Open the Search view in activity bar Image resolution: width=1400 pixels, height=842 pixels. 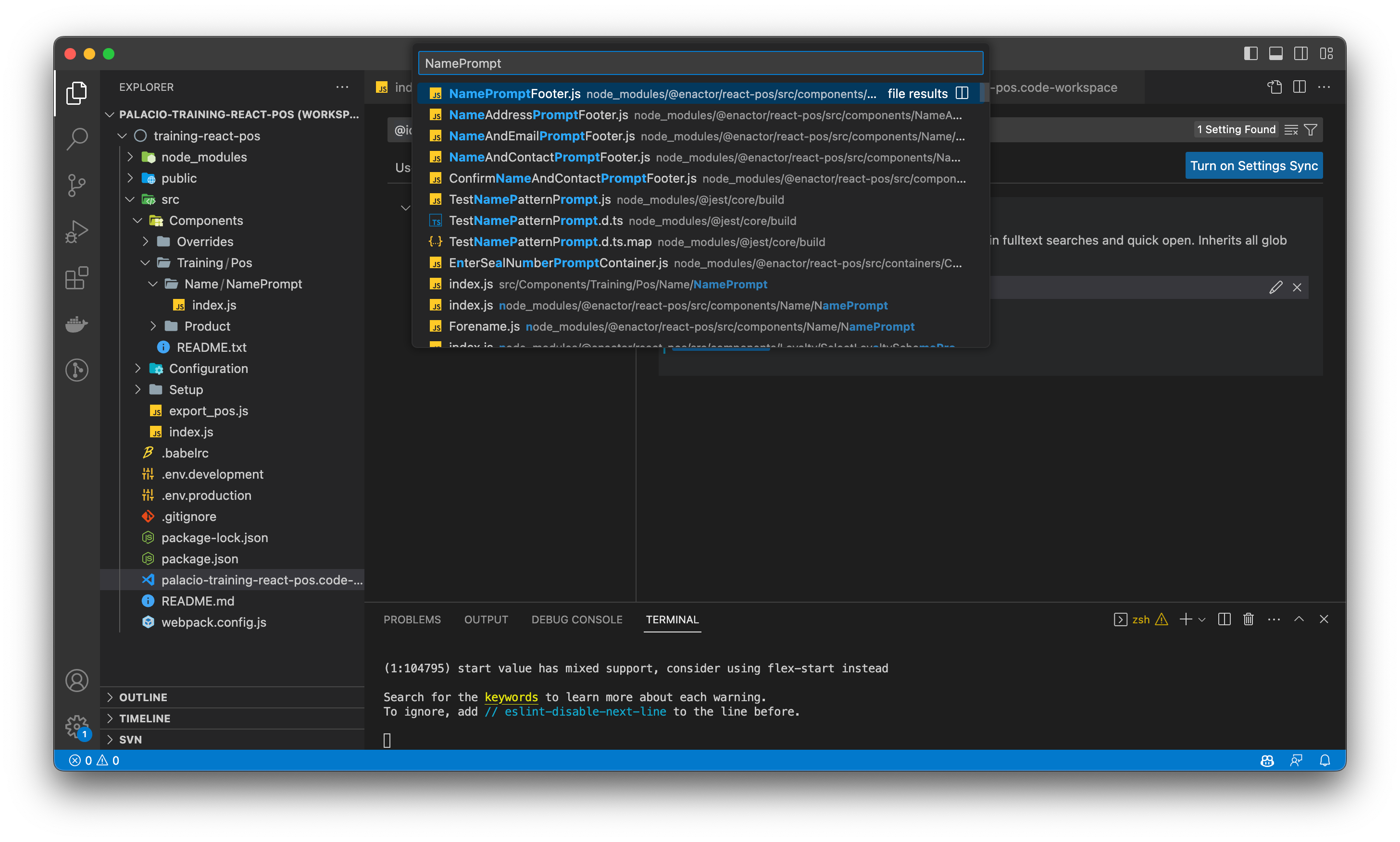[x=76, y=139]
